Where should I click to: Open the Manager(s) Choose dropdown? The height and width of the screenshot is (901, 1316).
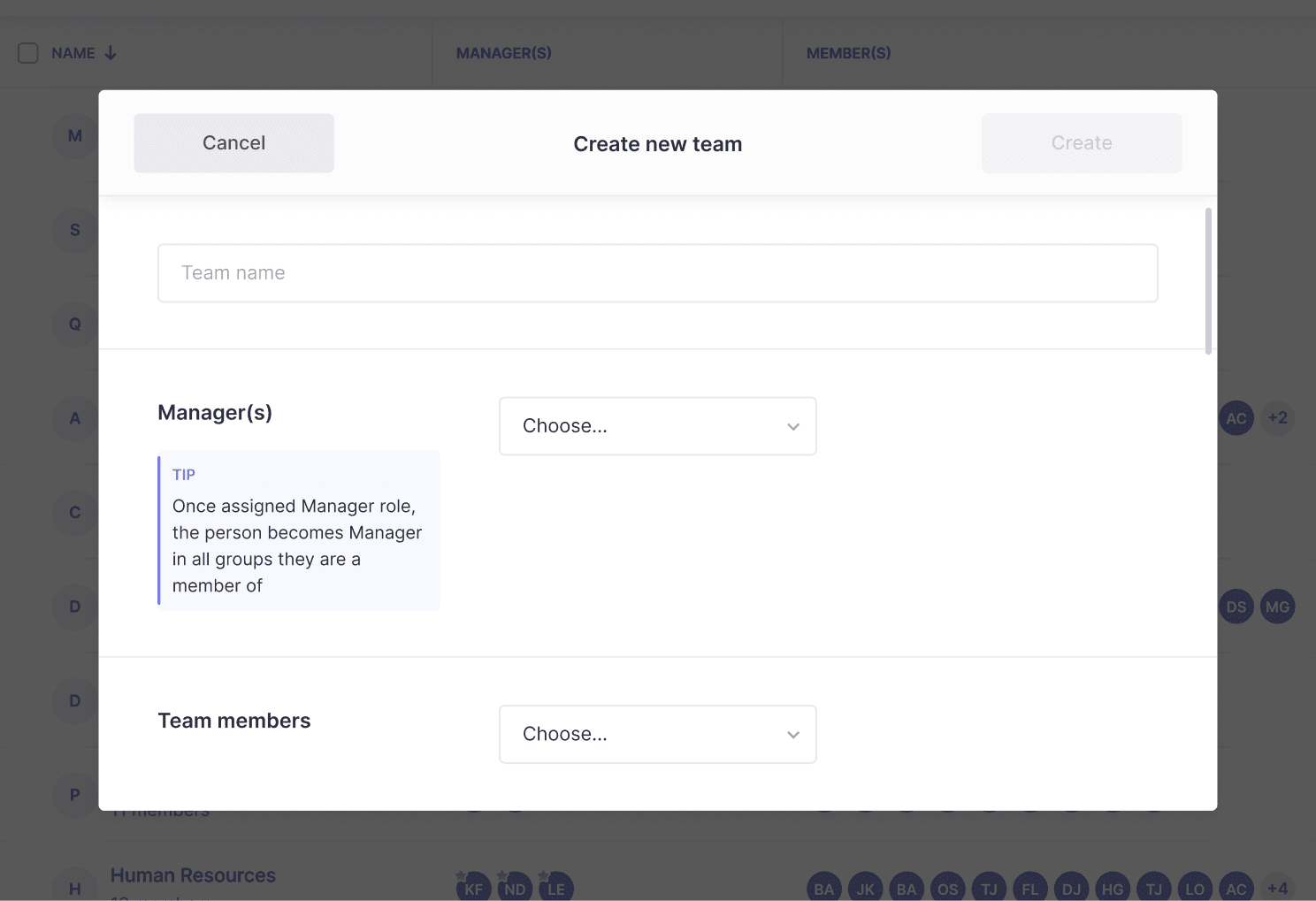point(658,426)
